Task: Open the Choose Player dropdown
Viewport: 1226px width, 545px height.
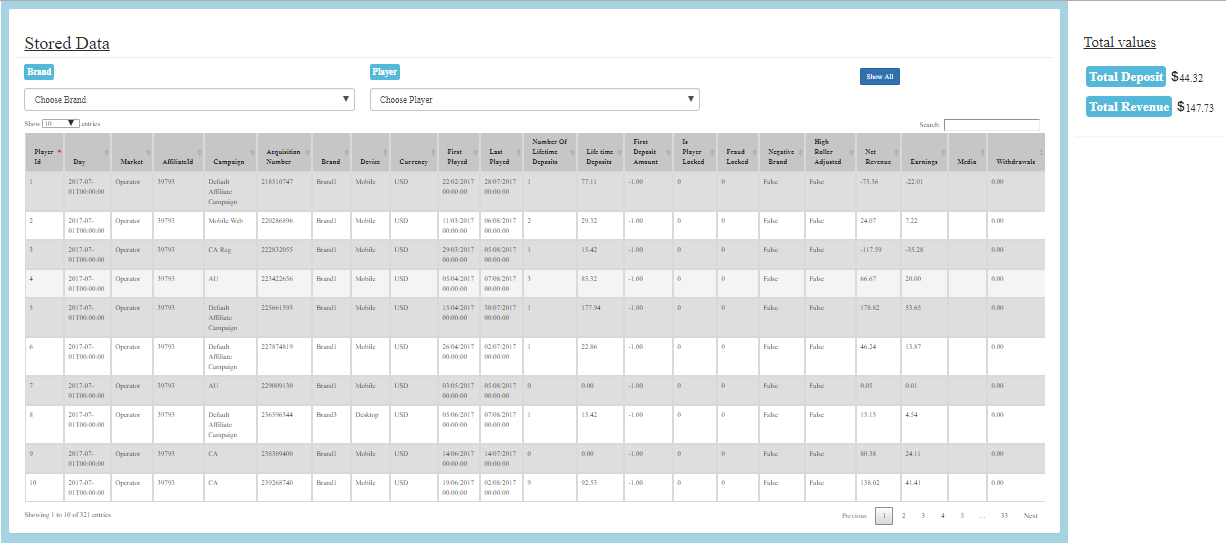Action: pyautogui.click(x=534, y=100)
